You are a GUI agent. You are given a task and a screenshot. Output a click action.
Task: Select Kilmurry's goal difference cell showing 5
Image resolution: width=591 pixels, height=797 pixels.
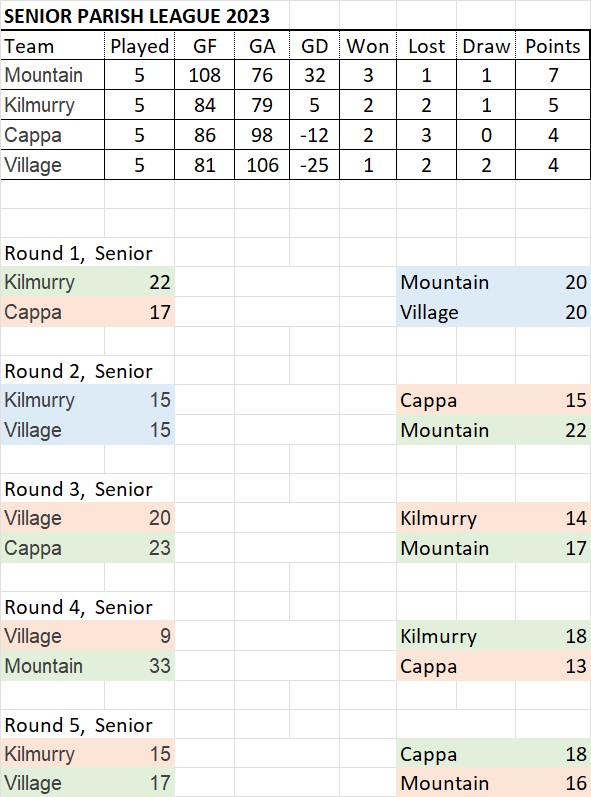pos(314,105)
